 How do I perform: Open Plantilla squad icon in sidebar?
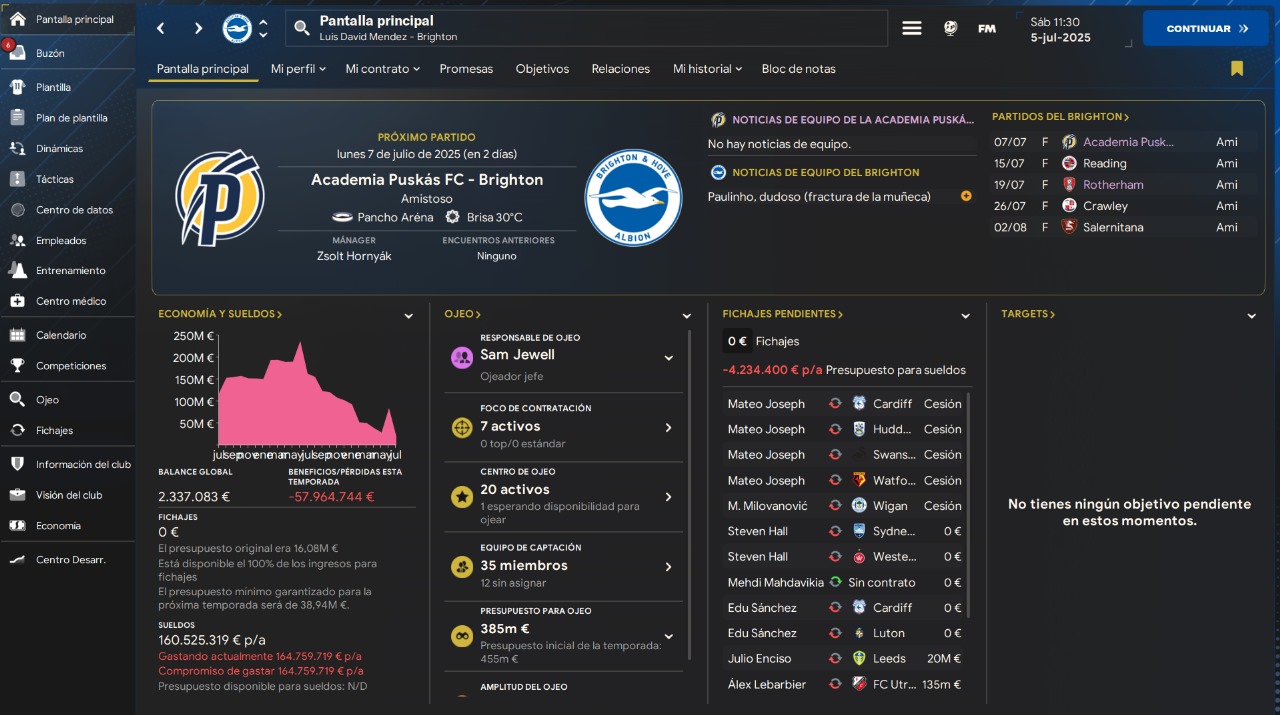(x=17, y=87)
